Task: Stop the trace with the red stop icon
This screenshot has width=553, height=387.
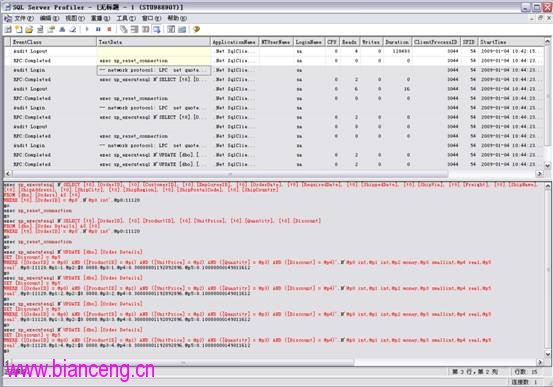Action: pyautogui.click(x=109, y=29)
